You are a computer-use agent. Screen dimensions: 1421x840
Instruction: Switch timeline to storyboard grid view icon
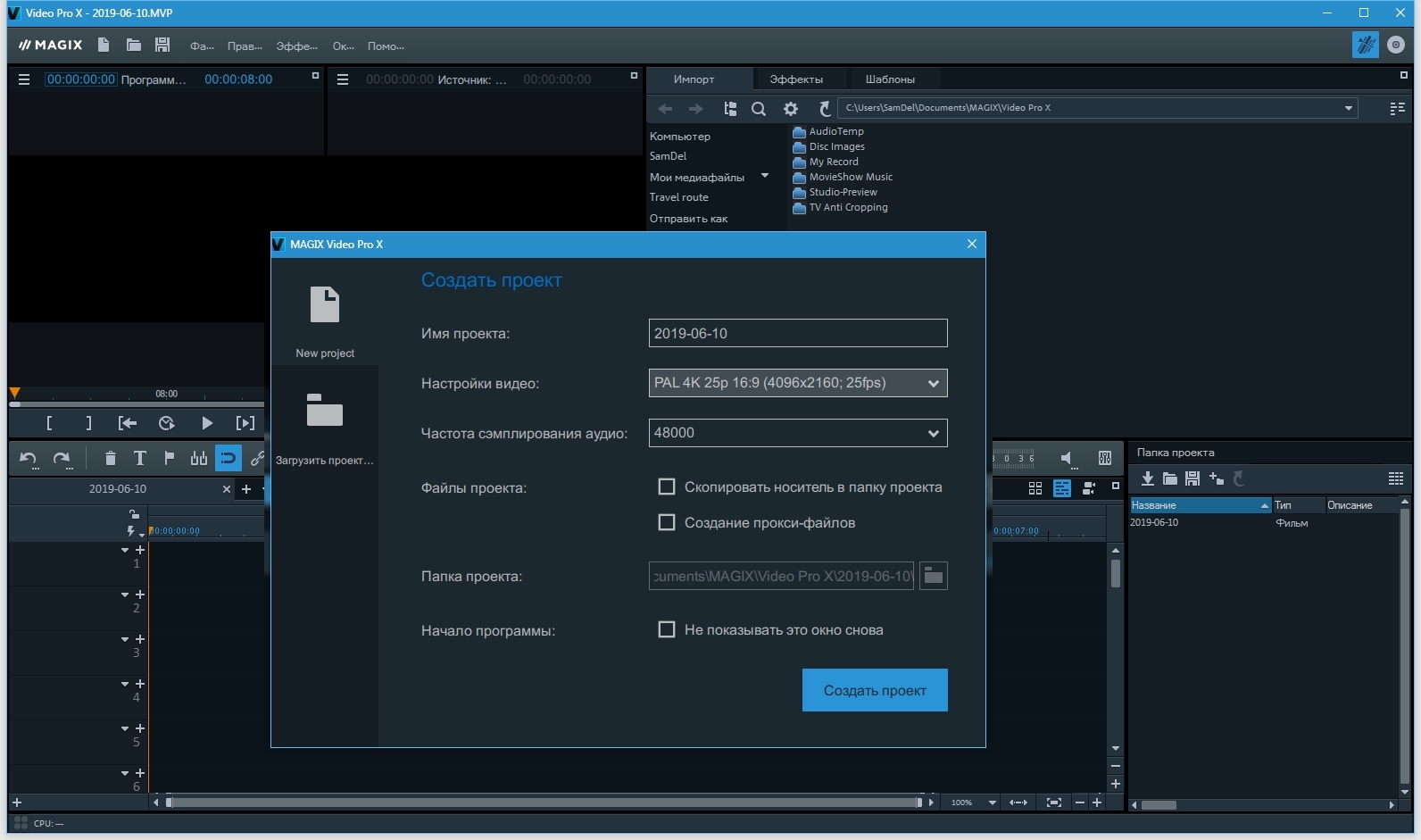pos(1035,488)
